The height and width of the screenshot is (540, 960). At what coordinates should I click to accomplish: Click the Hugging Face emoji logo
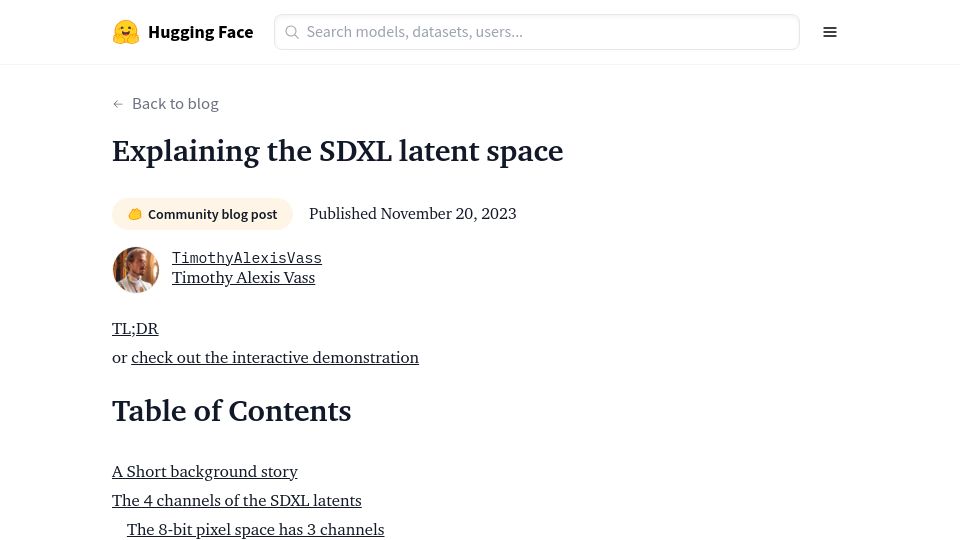point(126,32)
